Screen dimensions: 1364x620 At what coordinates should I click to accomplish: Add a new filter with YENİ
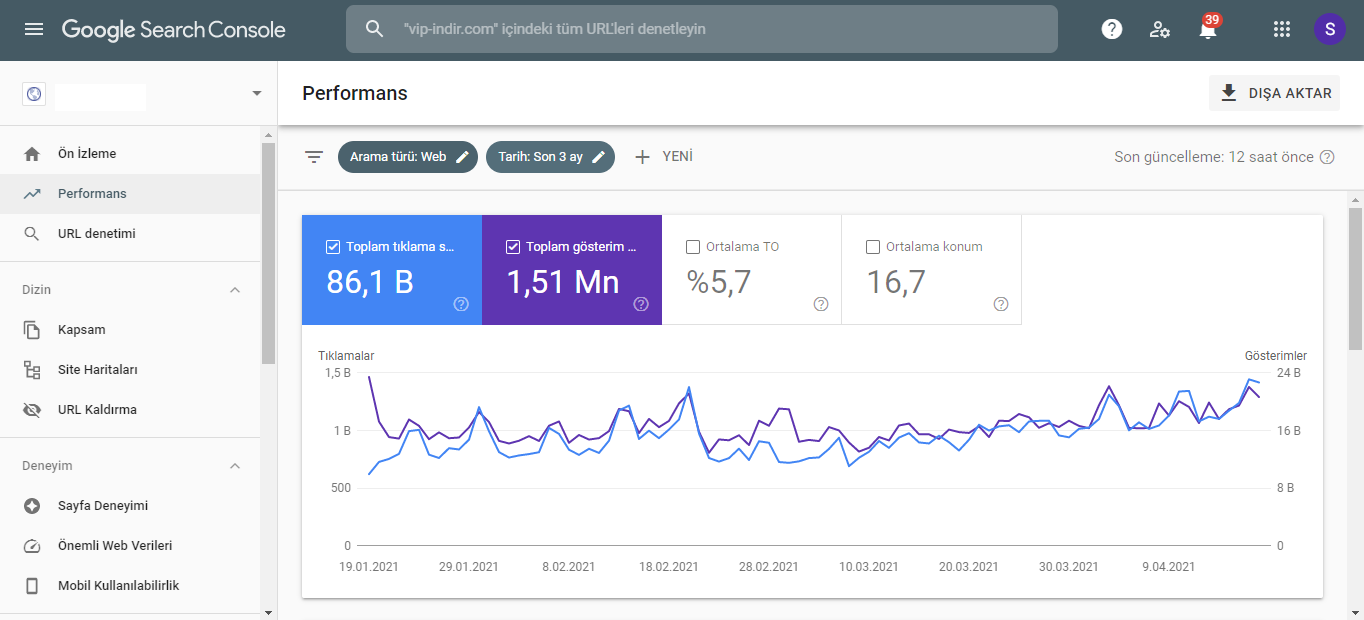[x=663, y=157]
